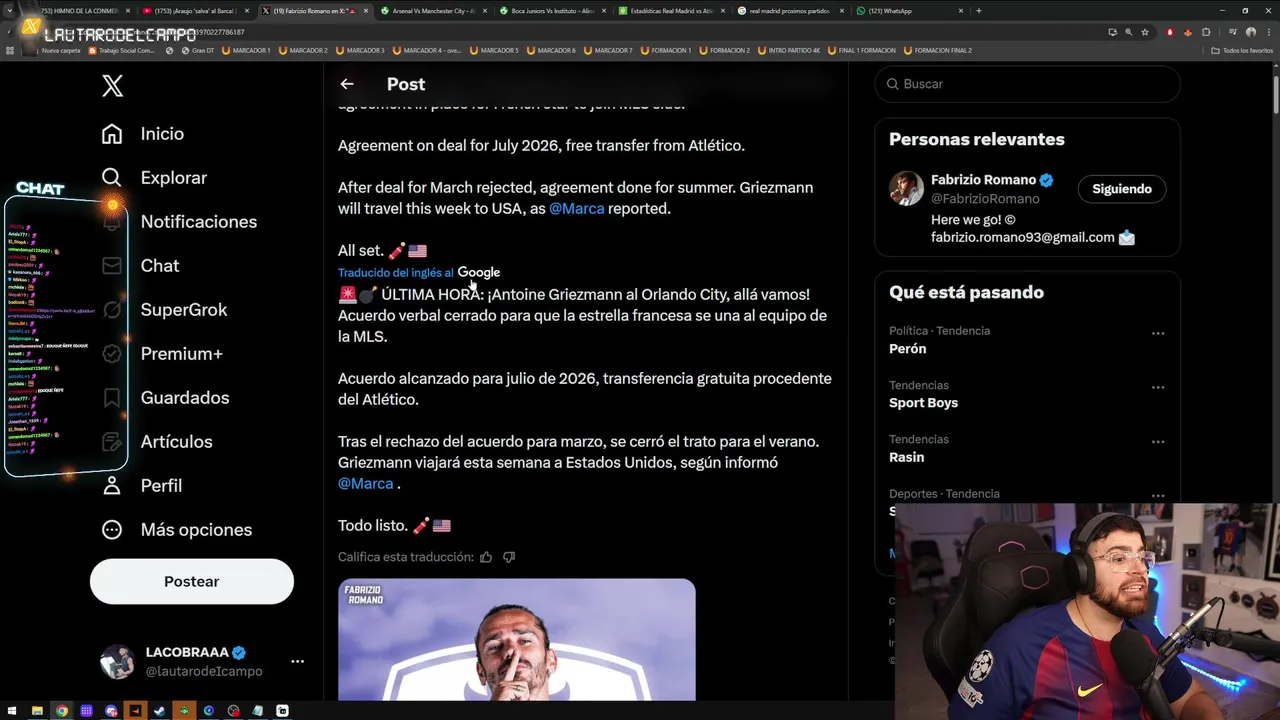Open the @Marca mention in the Spanish translation
This screenshot has width=1280, height=720.
(x=365, y=484)
